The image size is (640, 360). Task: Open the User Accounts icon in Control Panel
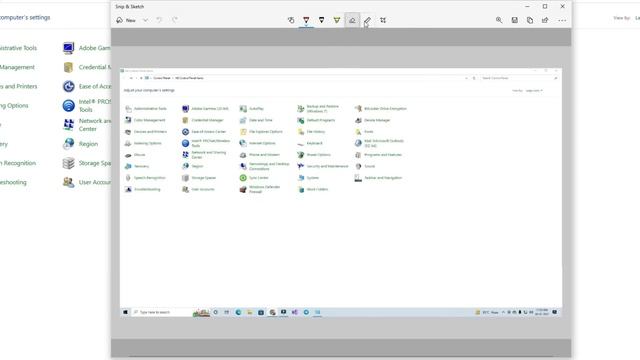69,182
